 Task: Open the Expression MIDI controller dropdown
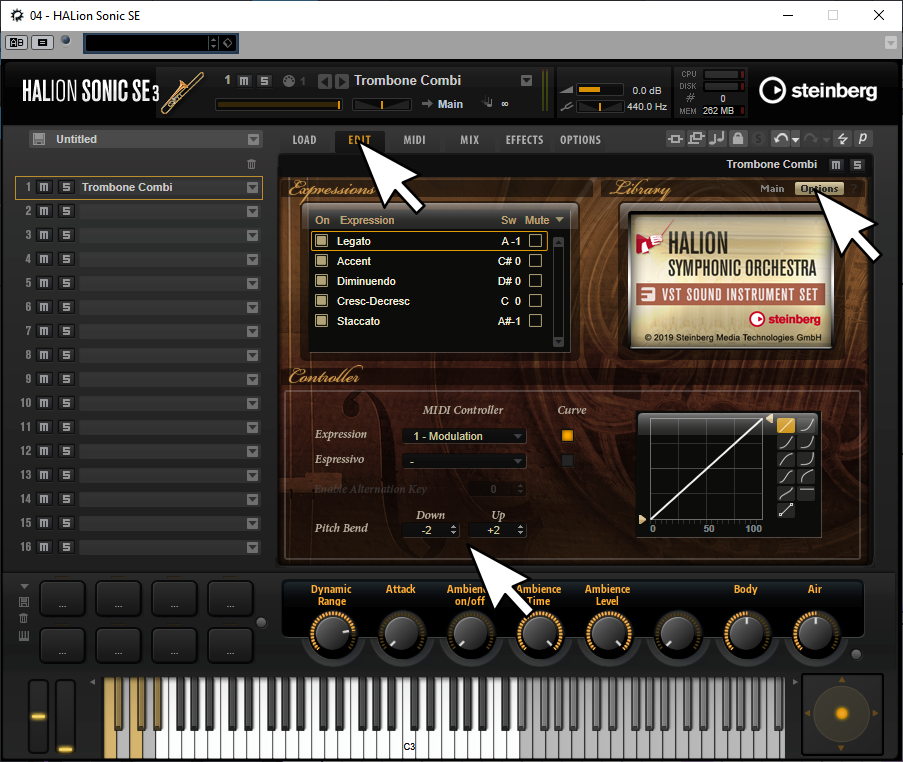(464, 436)
